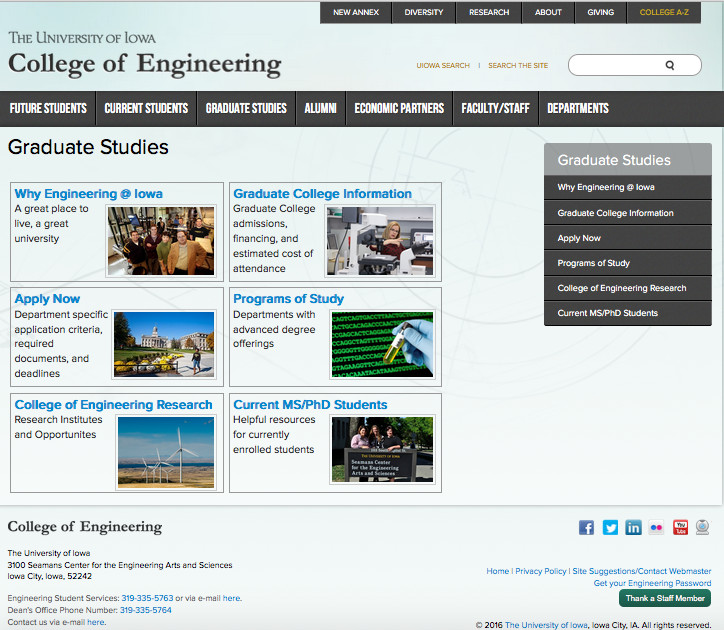
Task: Click the Get your Engineering Password link
Action: point(652,583)
